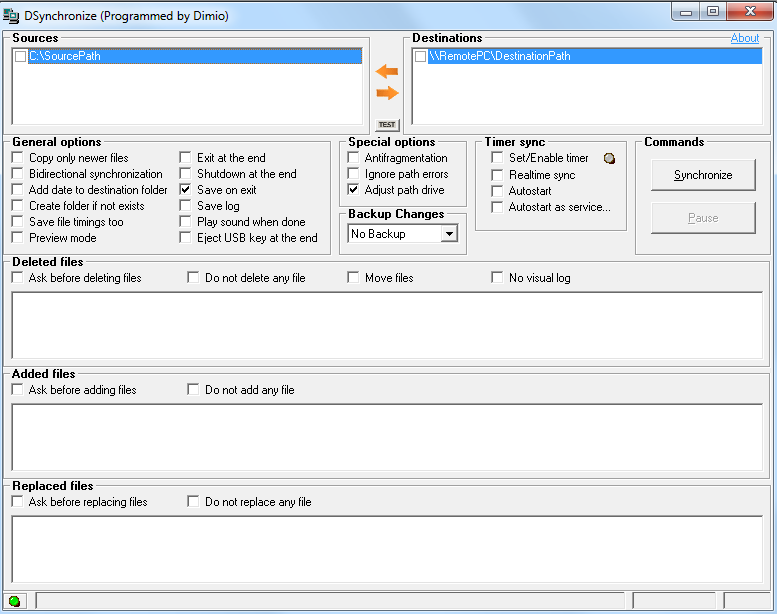
Task: Click the green status indicator light
Action: 15,601
